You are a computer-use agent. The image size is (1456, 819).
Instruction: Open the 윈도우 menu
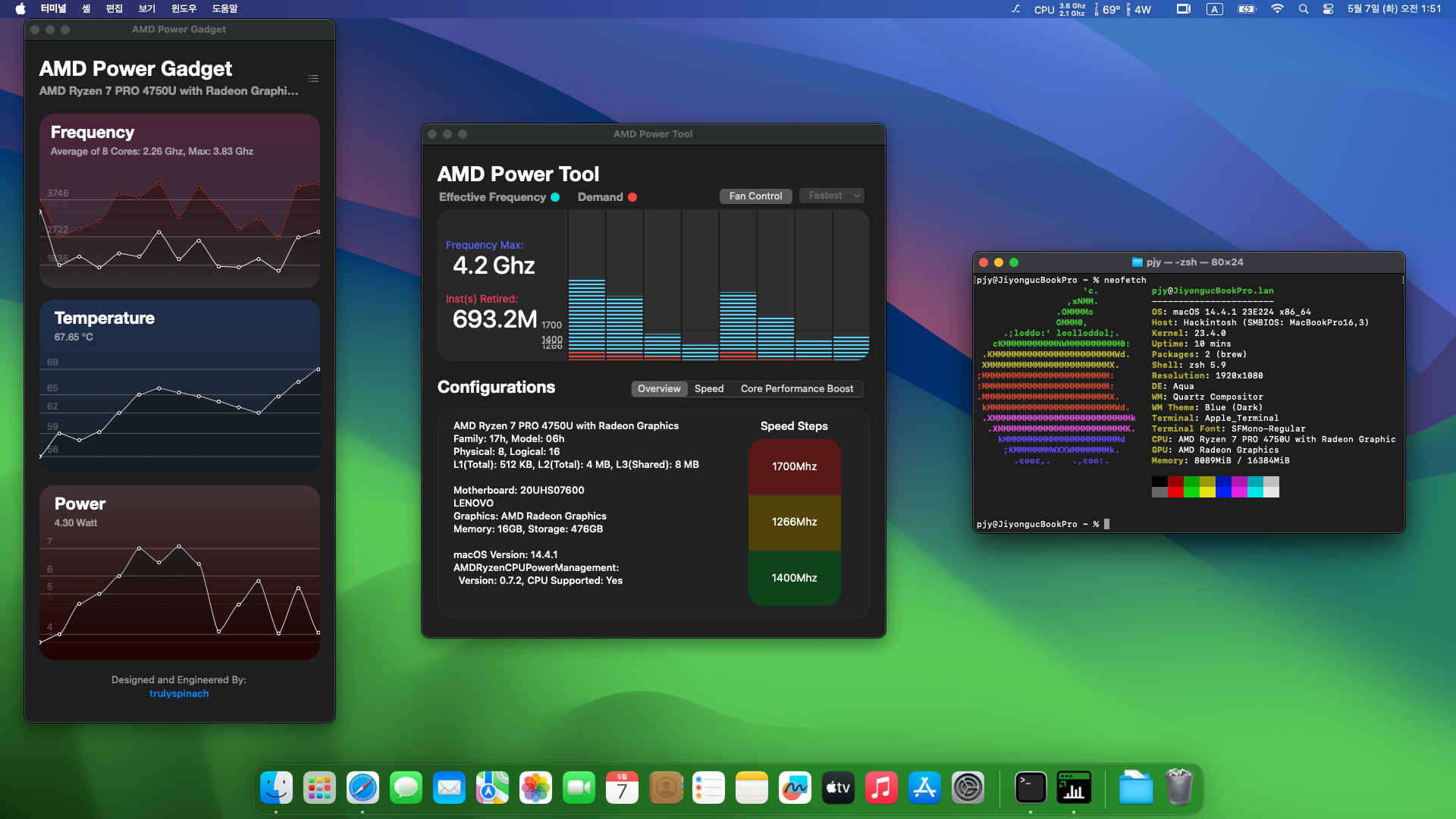[x=184, y=9]
